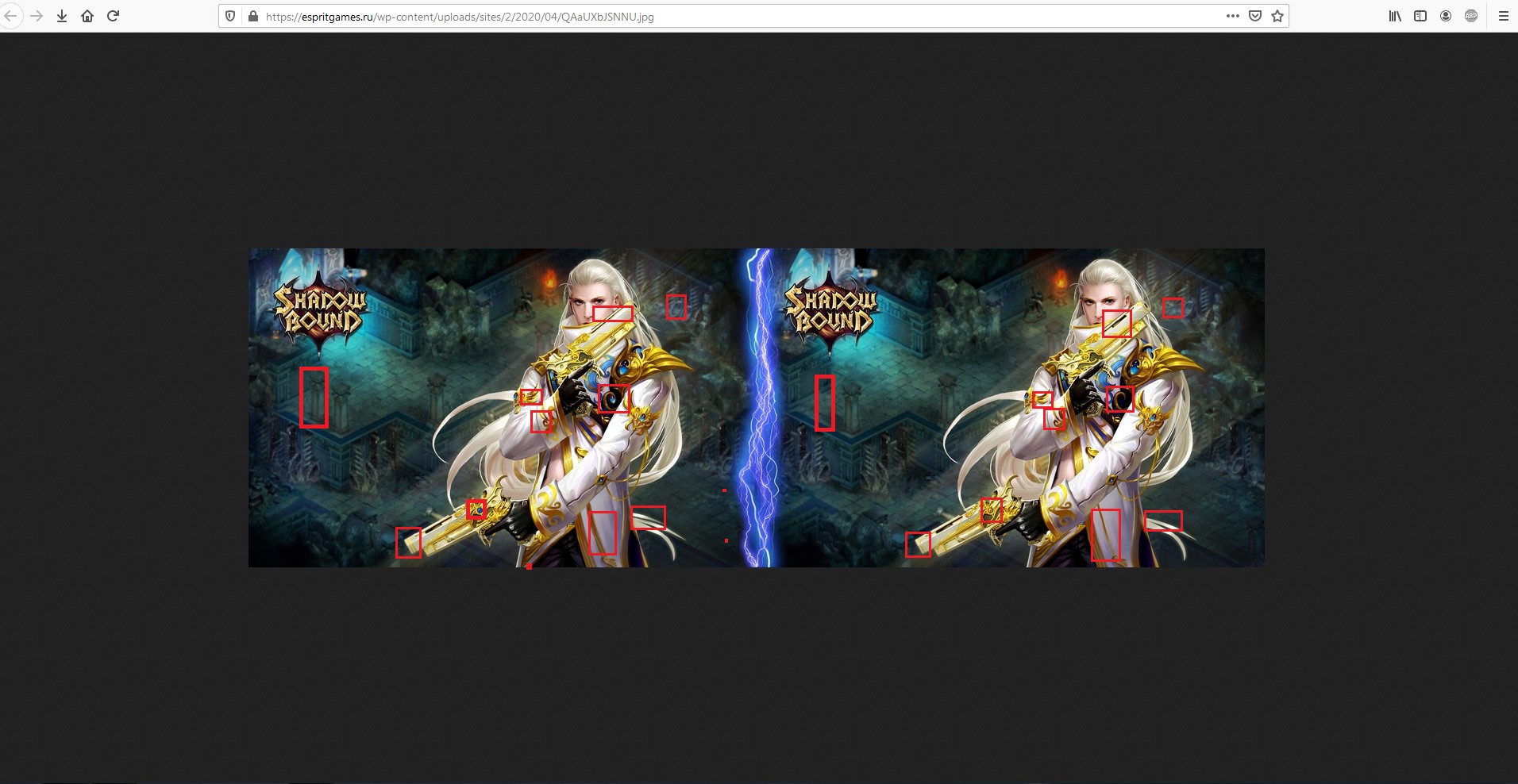Open the Library bookmarks and history
Screen dimensions: 1518x784
point(1395,16)
